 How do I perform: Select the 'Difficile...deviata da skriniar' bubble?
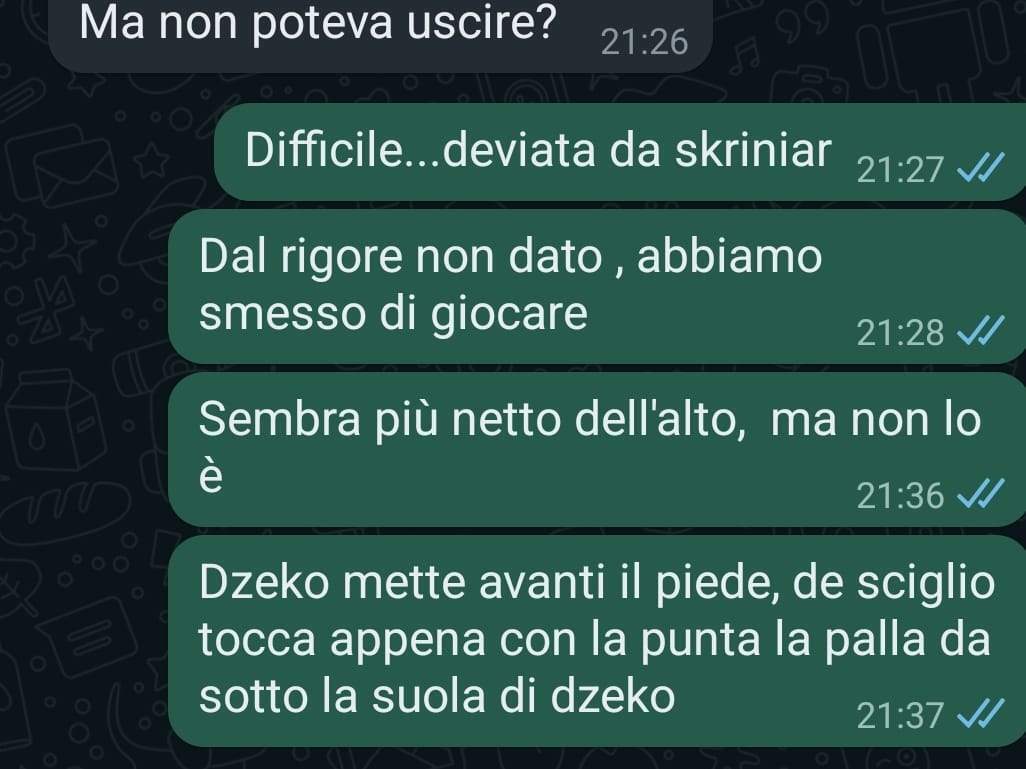coord(620,152)
